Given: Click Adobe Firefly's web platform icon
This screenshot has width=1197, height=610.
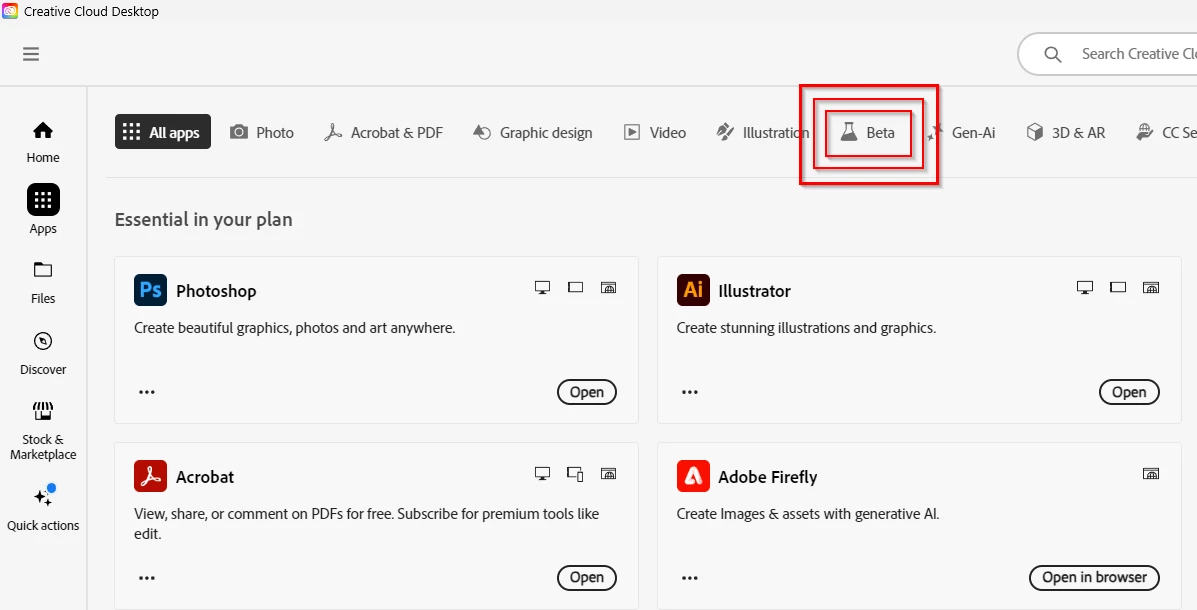Looking at the screenshot, I should tap(1151, 474).
